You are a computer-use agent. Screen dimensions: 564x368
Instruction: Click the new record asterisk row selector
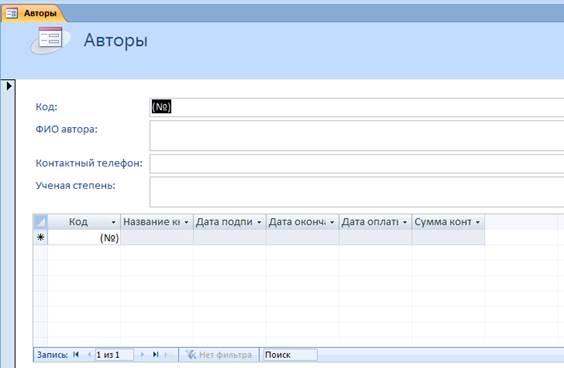point(40,237)
